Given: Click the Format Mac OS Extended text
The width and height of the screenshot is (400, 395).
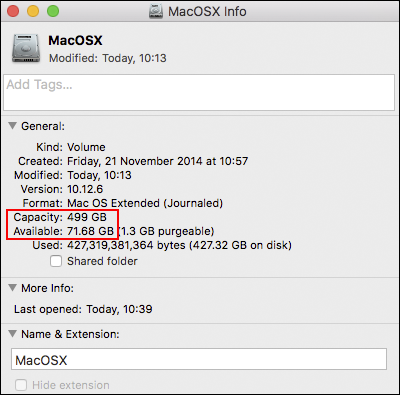Looking at the screenshot, I should click(145, 203).
